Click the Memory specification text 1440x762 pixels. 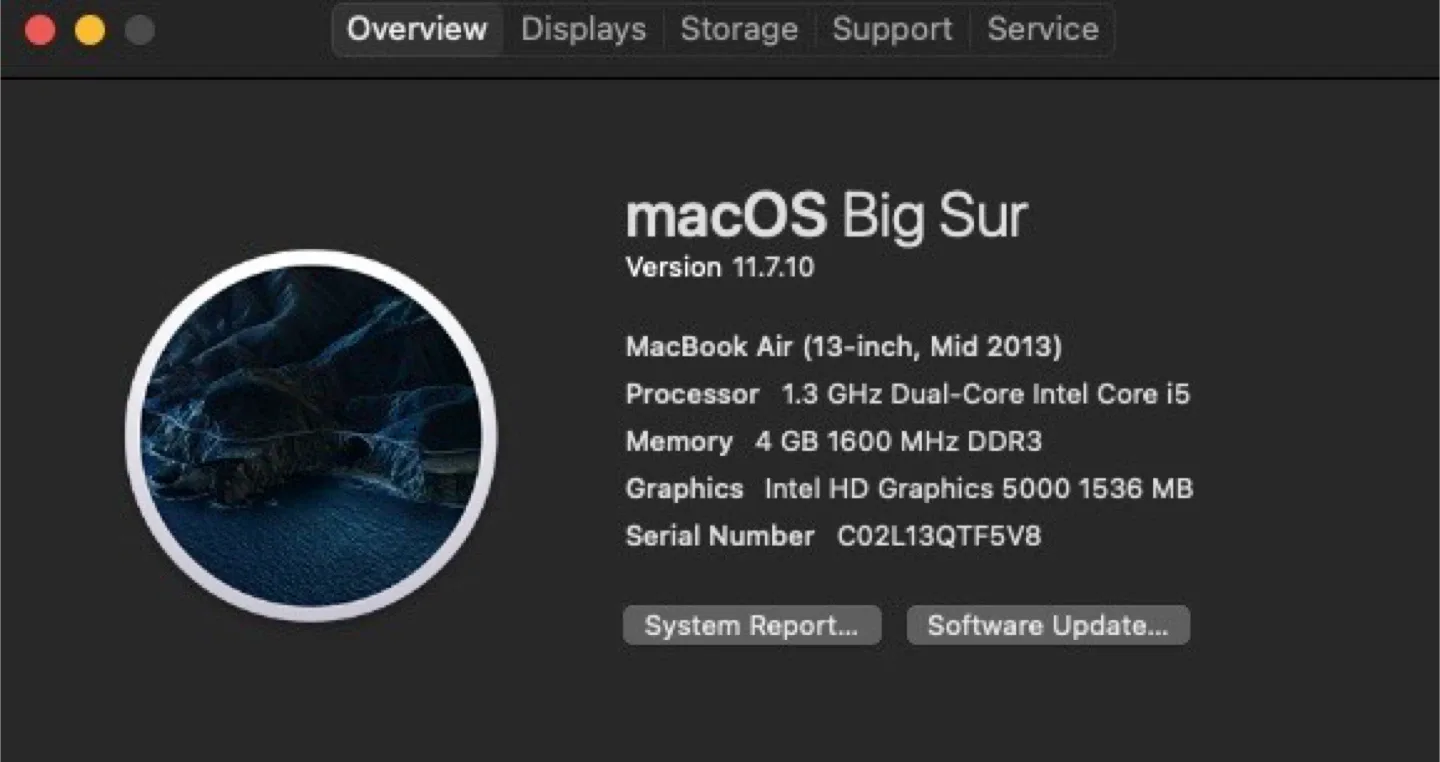pos(833,441)
